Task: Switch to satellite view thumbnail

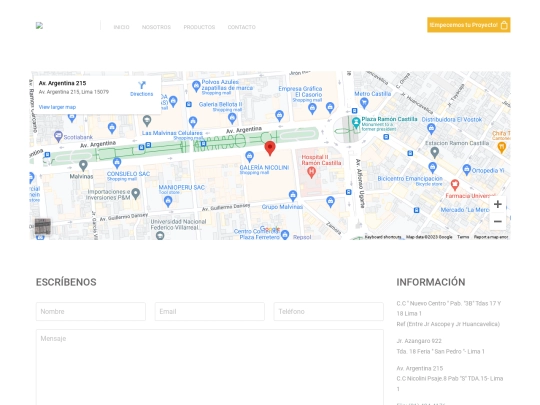Action: [x=43, y=226]
